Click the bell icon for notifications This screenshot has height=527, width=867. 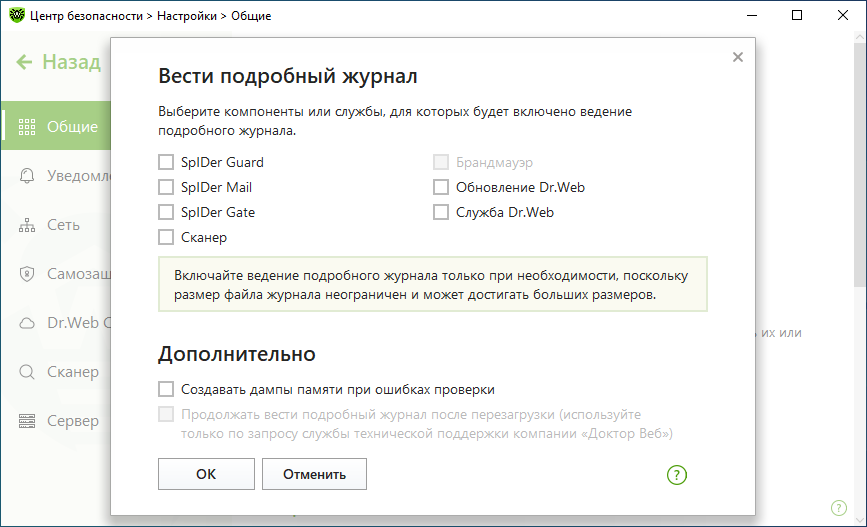coord(27,175)
